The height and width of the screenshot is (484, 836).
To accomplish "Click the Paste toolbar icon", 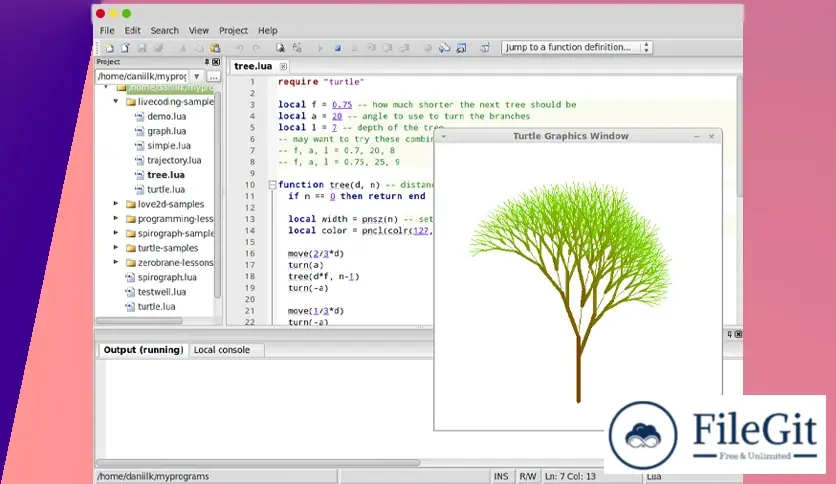I will (215, 48).
